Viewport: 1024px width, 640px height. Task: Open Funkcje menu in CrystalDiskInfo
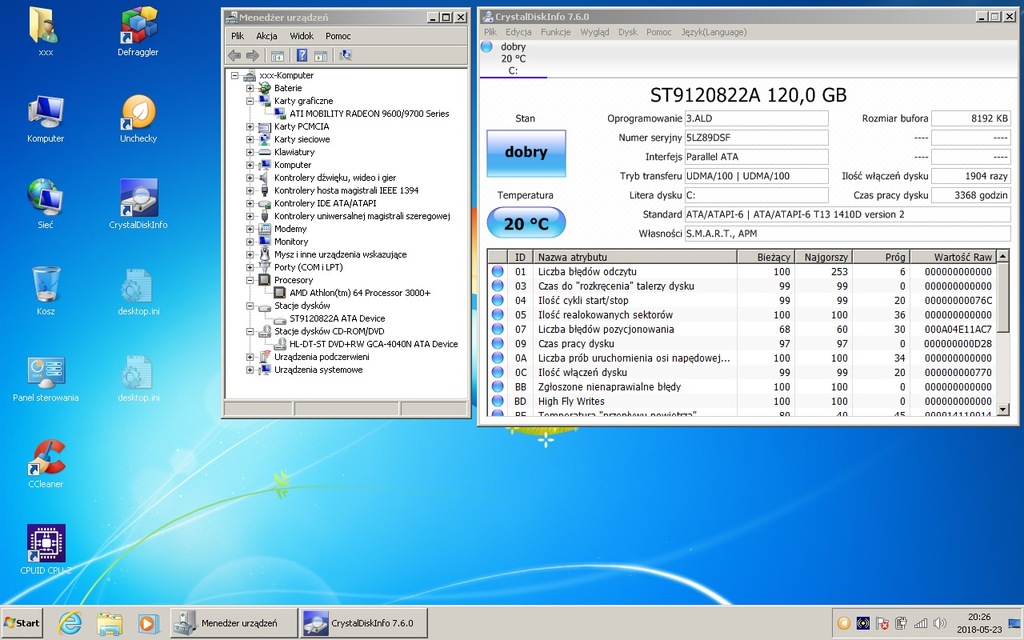[556, 32]
